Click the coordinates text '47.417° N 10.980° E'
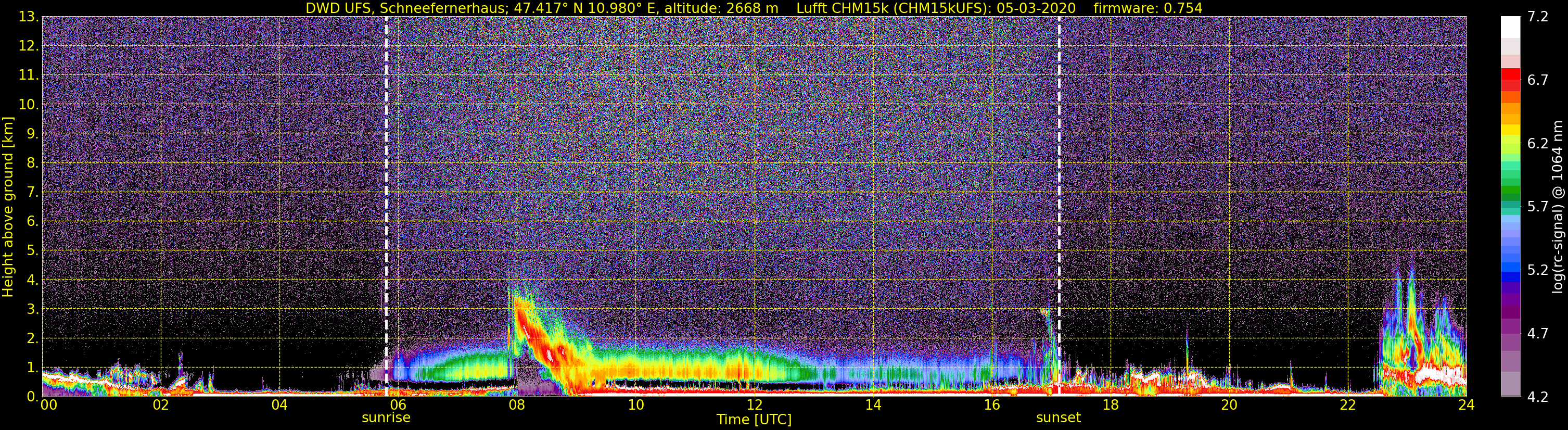Image resolution: width=1568 pixels, height=430 pixels. tap(587, 8)
